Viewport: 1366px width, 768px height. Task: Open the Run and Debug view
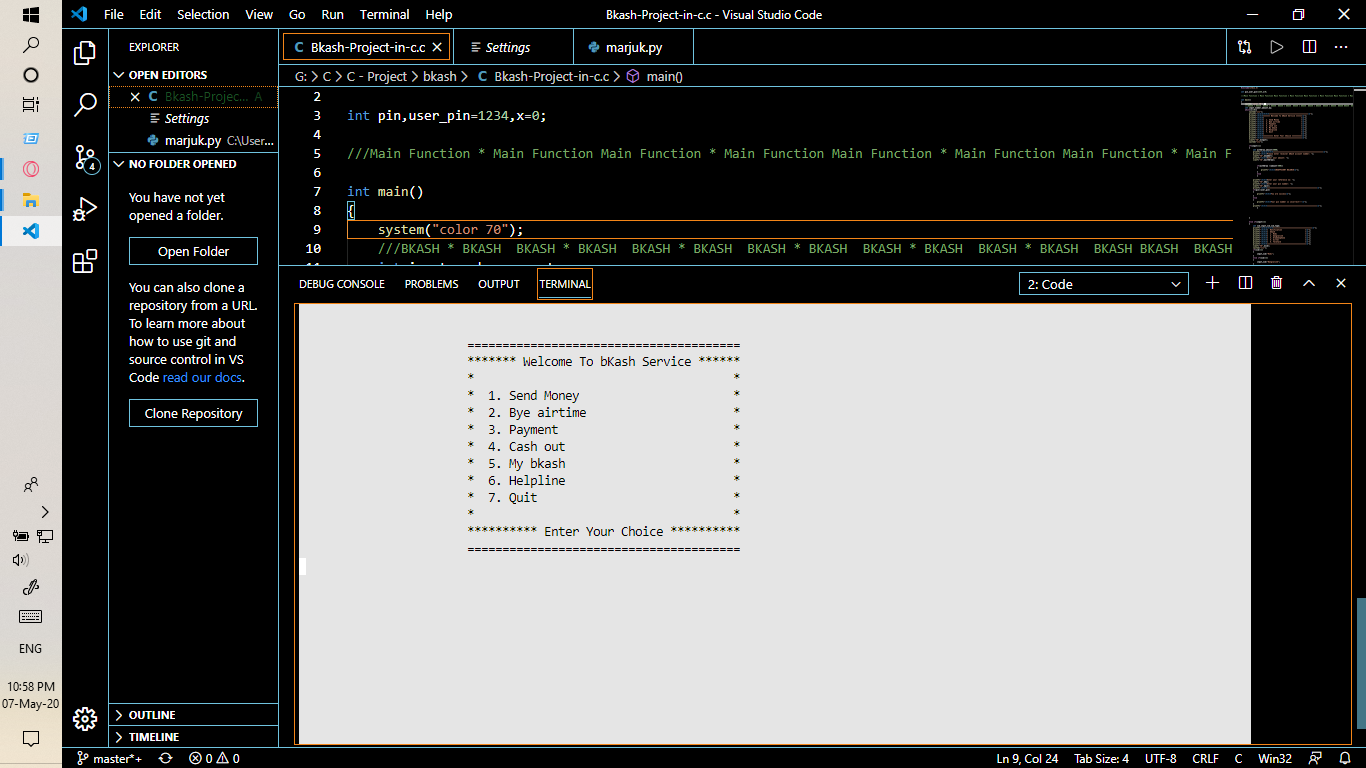(85, 209)
